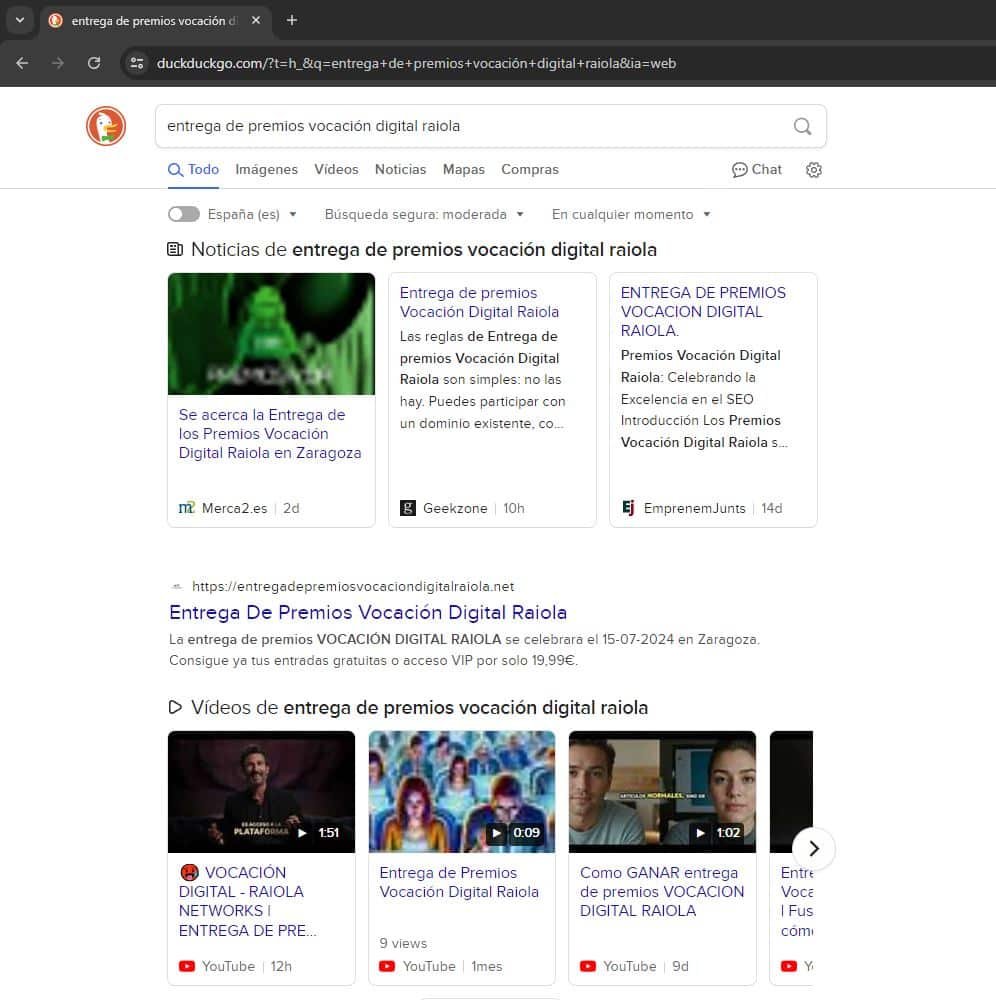Click the Merca2.es source icon

coord(186,508)
